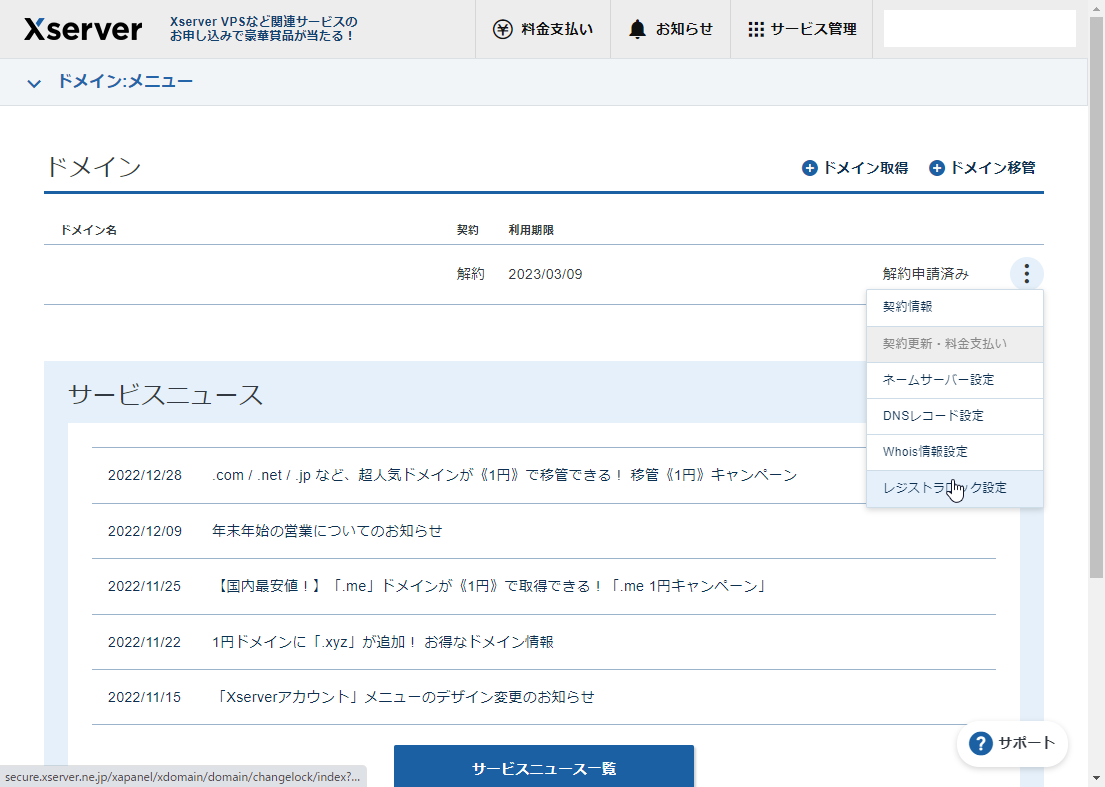1105x787 pixels.
Task: Open the 契約 column header area
Action: click(x=470, y=229)
